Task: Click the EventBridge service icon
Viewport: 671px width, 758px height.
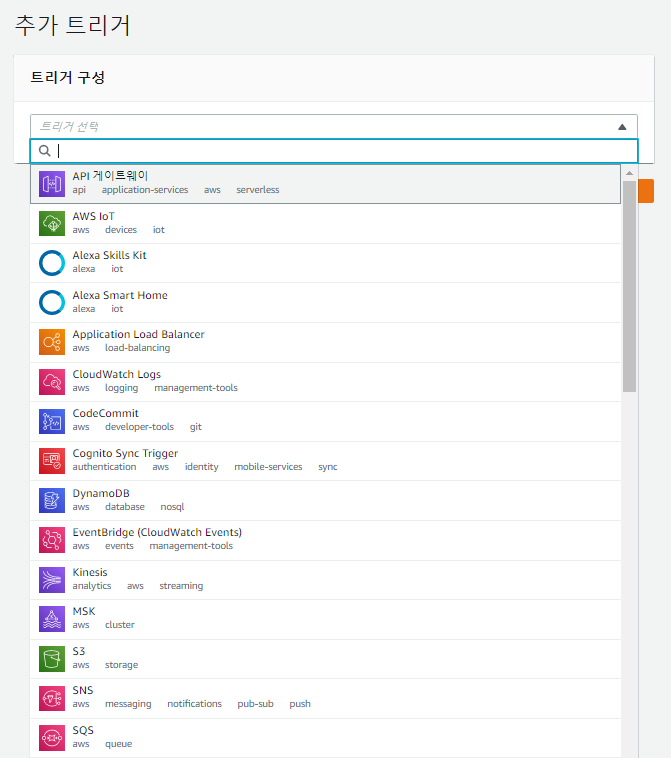Action: (x=52, y=540)
